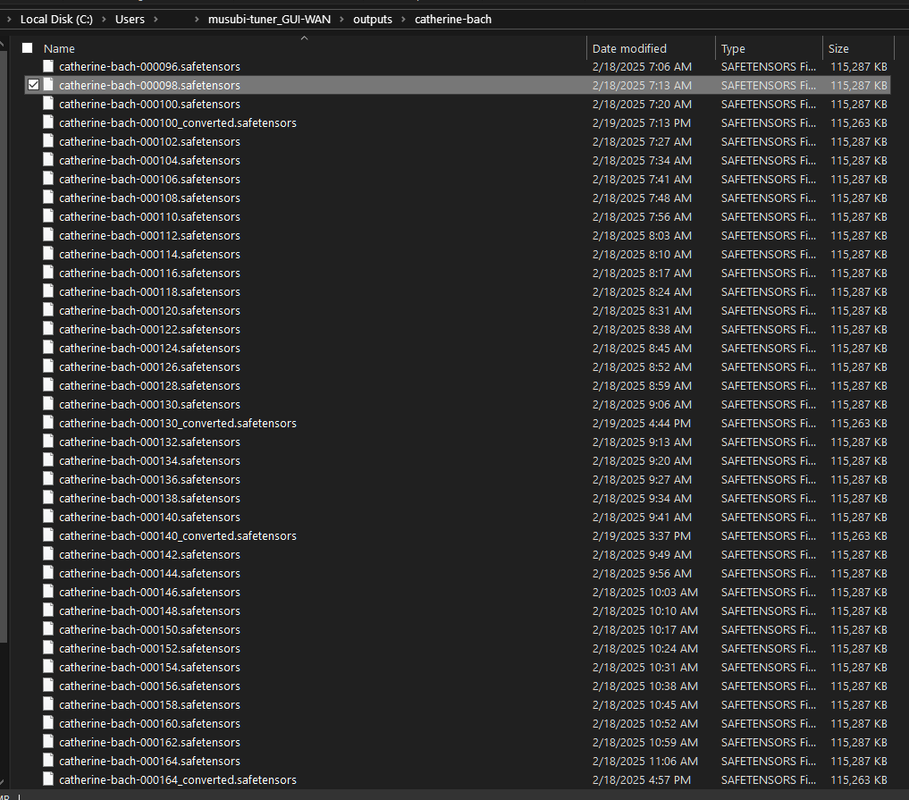
Task: Select catherine-bach-000114.safetensors
Action: click(149, 254)
